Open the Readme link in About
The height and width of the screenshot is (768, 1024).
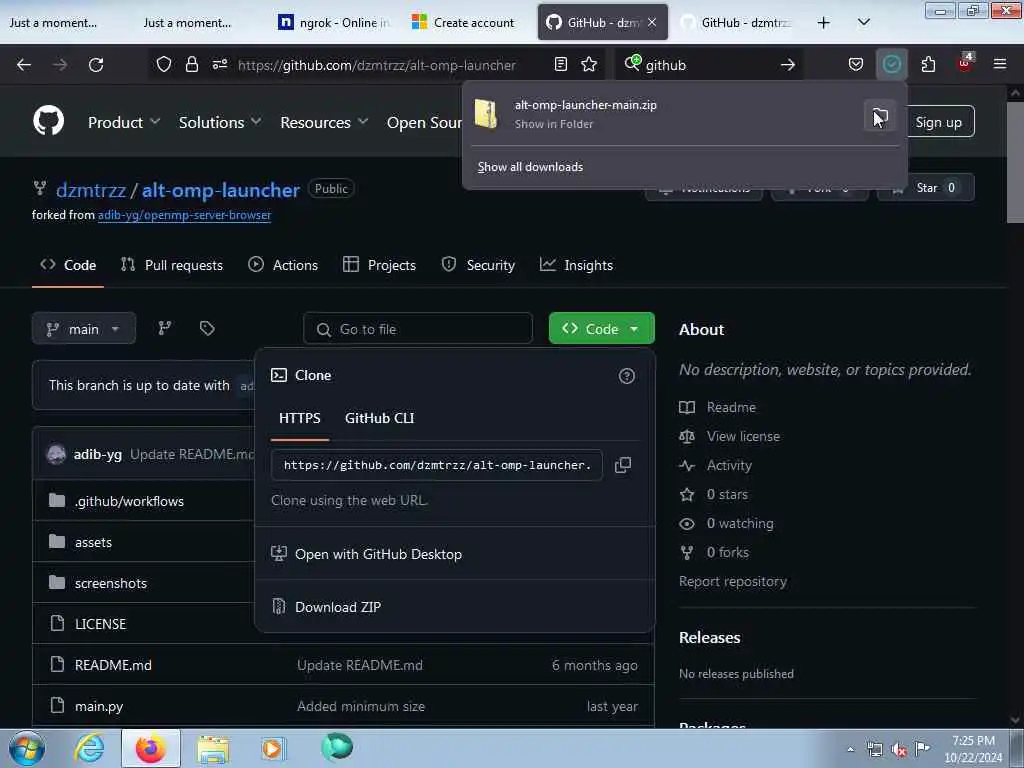731,407
